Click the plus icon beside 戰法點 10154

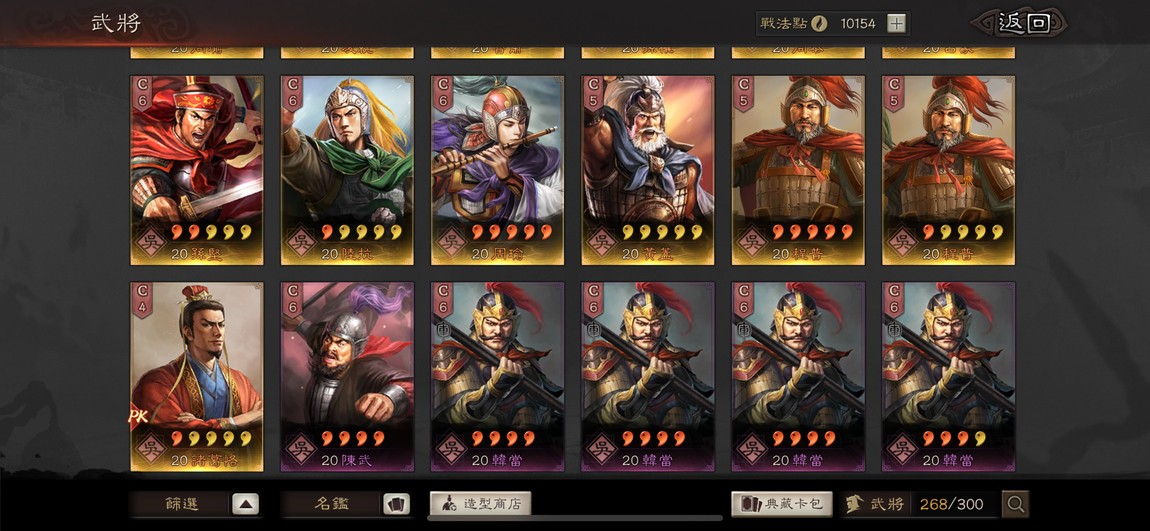[896, 23]
